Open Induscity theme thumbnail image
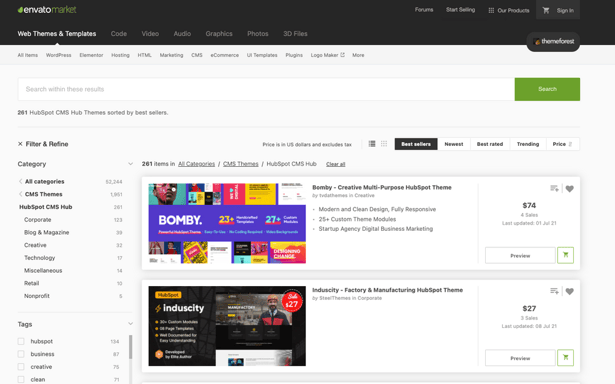Screen dimensions: 615x384 [x=227, y=326]
